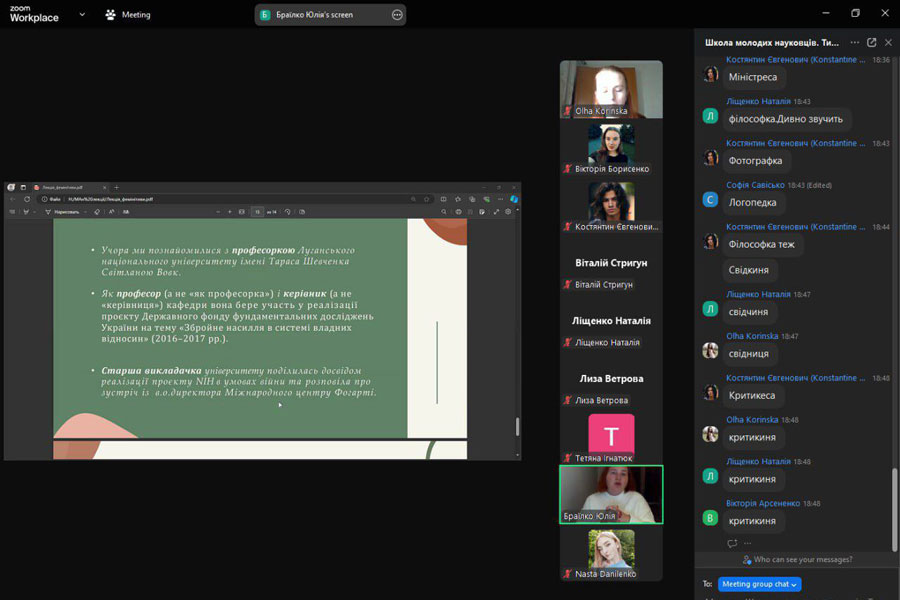900x600 pixels.
Task: Open screen share options ellipsis menu
Action: coord(397,15)
